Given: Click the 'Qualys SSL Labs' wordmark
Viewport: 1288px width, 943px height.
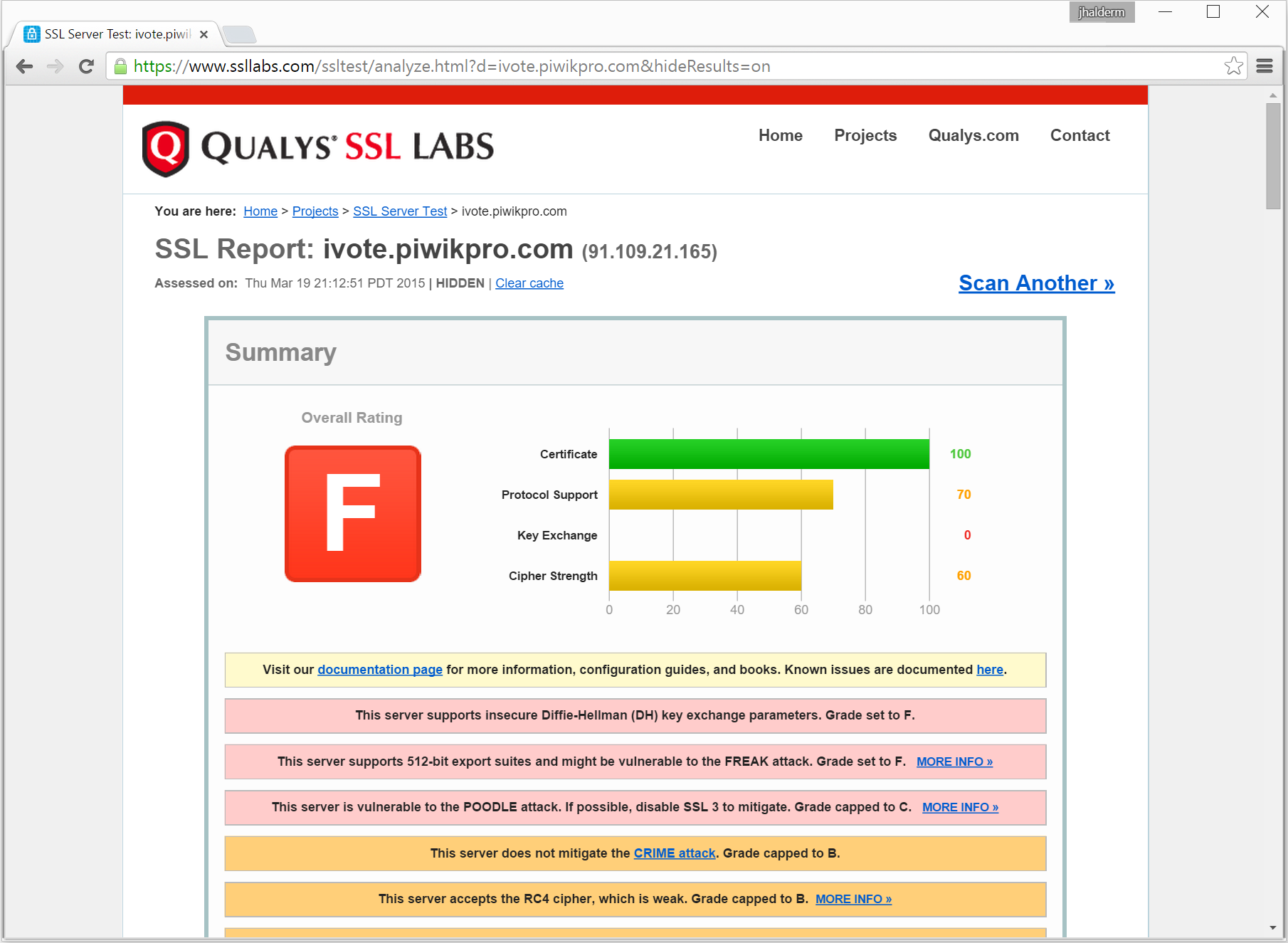Looking at the screenshot, I should (347, 147).
